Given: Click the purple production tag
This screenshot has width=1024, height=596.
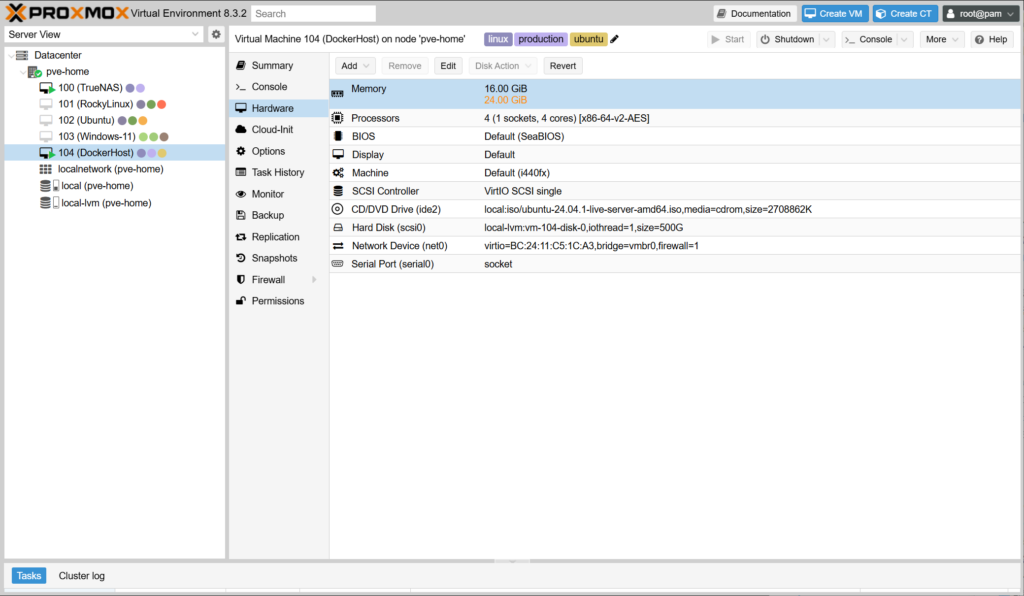Looking at the screenshot, I should tap(541, 39).
